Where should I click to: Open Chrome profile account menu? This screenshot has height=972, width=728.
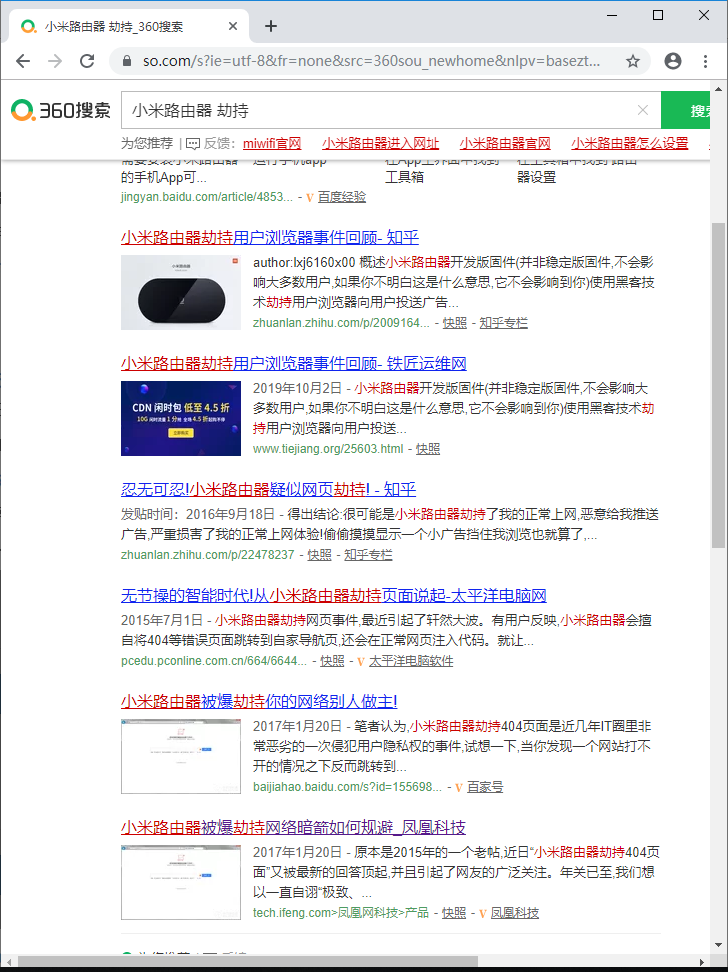[673, 61]
